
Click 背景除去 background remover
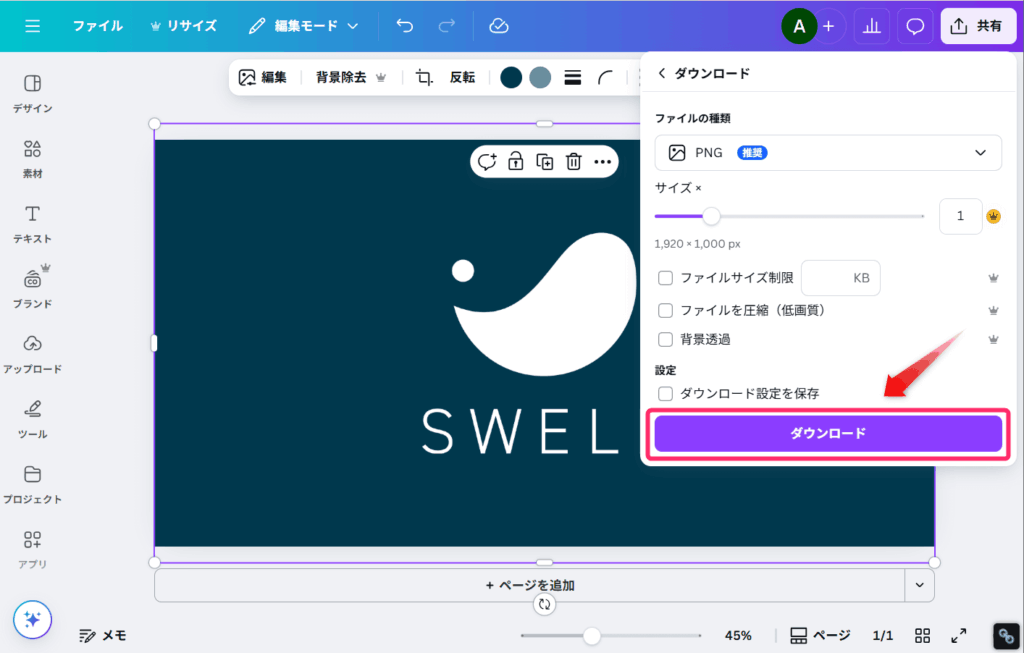(x=351, y=78)
